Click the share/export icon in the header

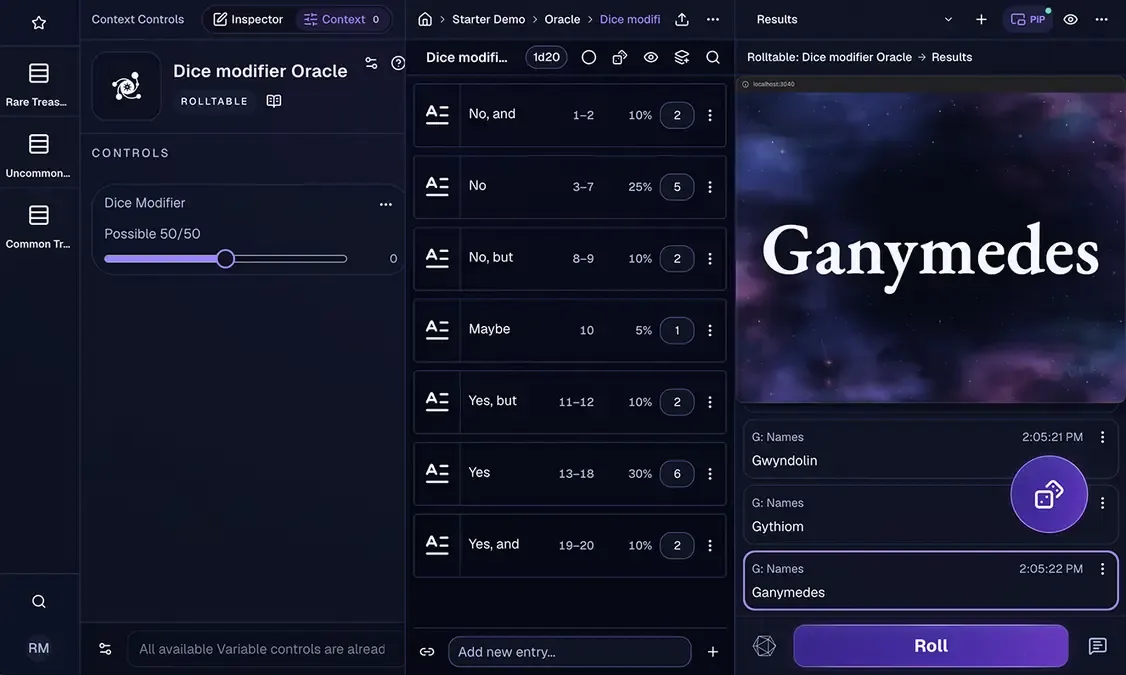tap(681, 19)
